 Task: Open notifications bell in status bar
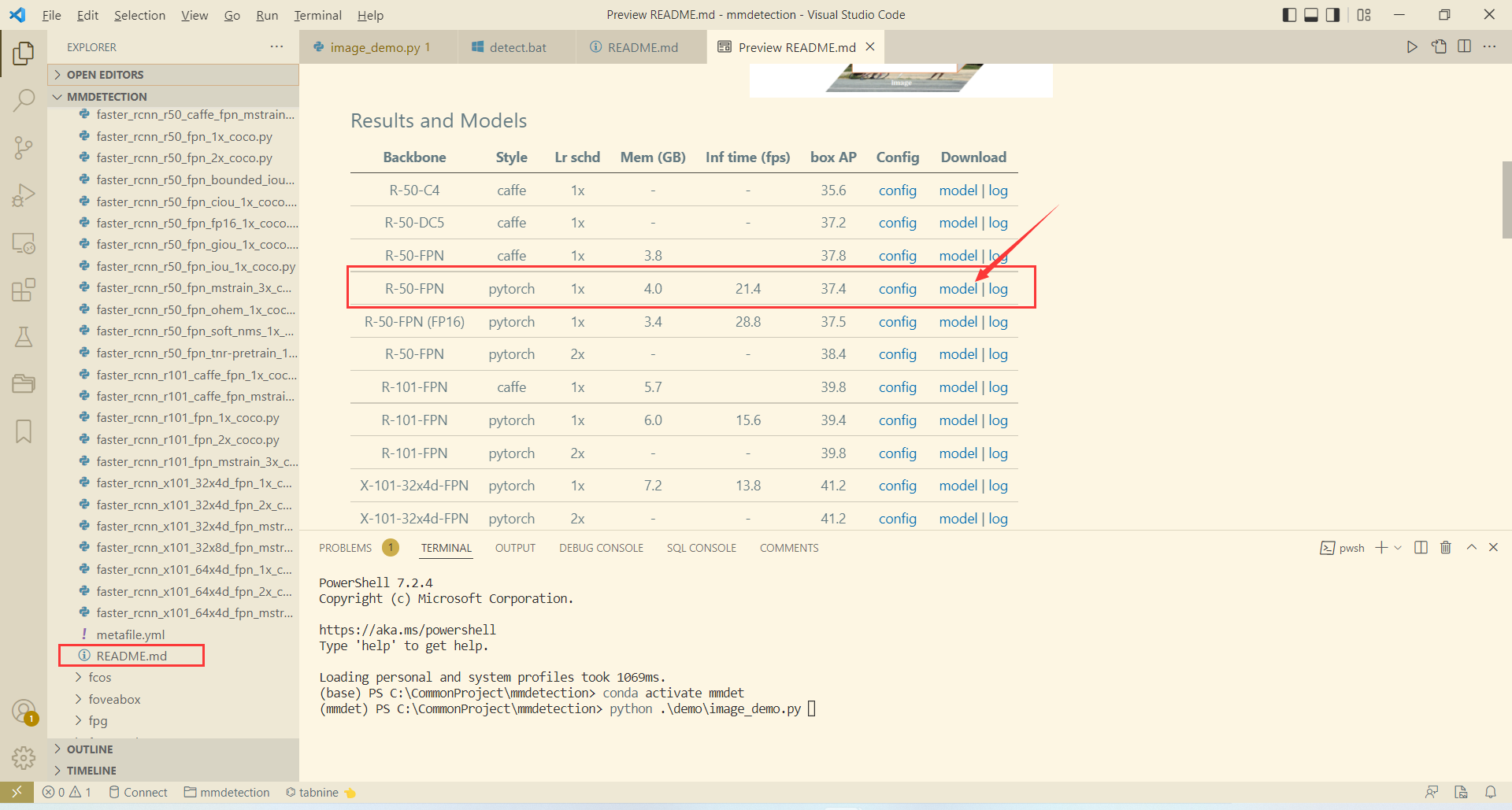[x=1491, y=792]
